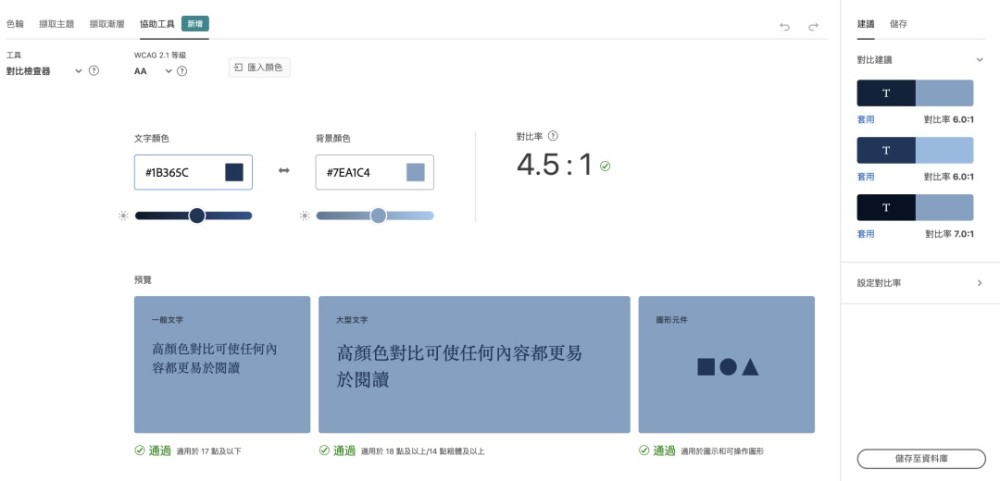Swap text and background colors

point(284,172)
